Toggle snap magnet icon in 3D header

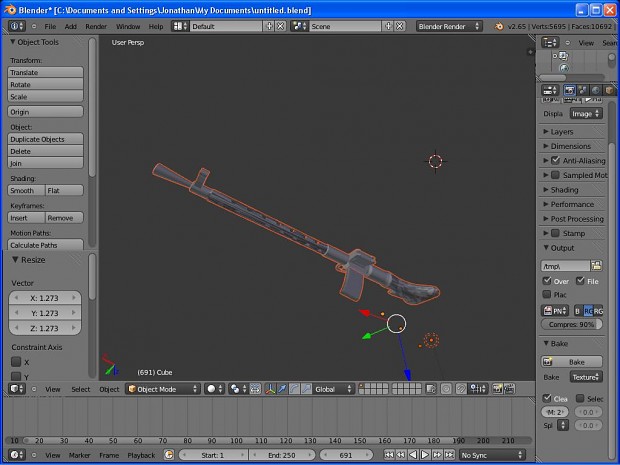point(461,389)
